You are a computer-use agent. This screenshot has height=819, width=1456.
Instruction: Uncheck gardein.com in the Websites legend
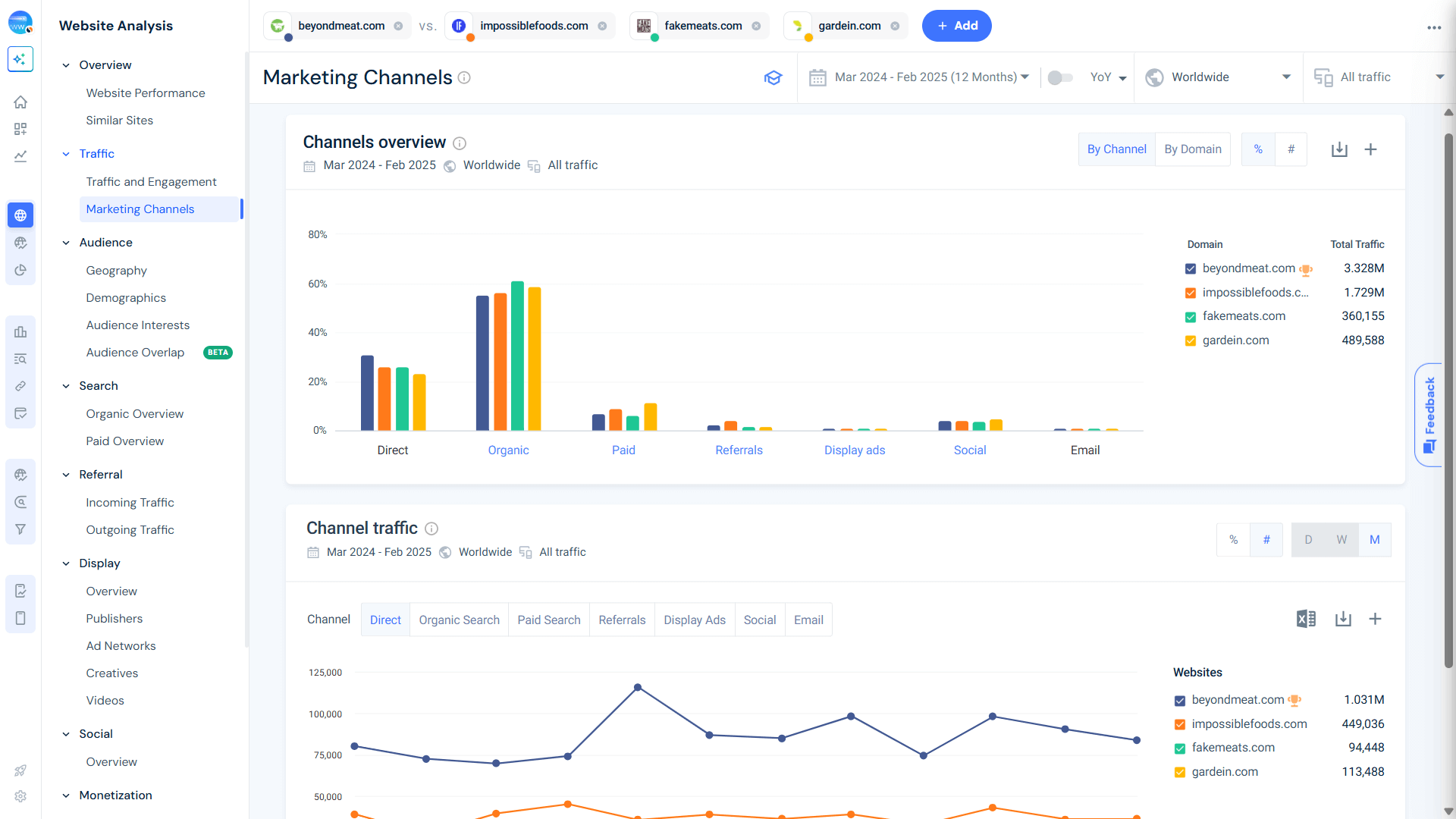tap(1180, 772)
